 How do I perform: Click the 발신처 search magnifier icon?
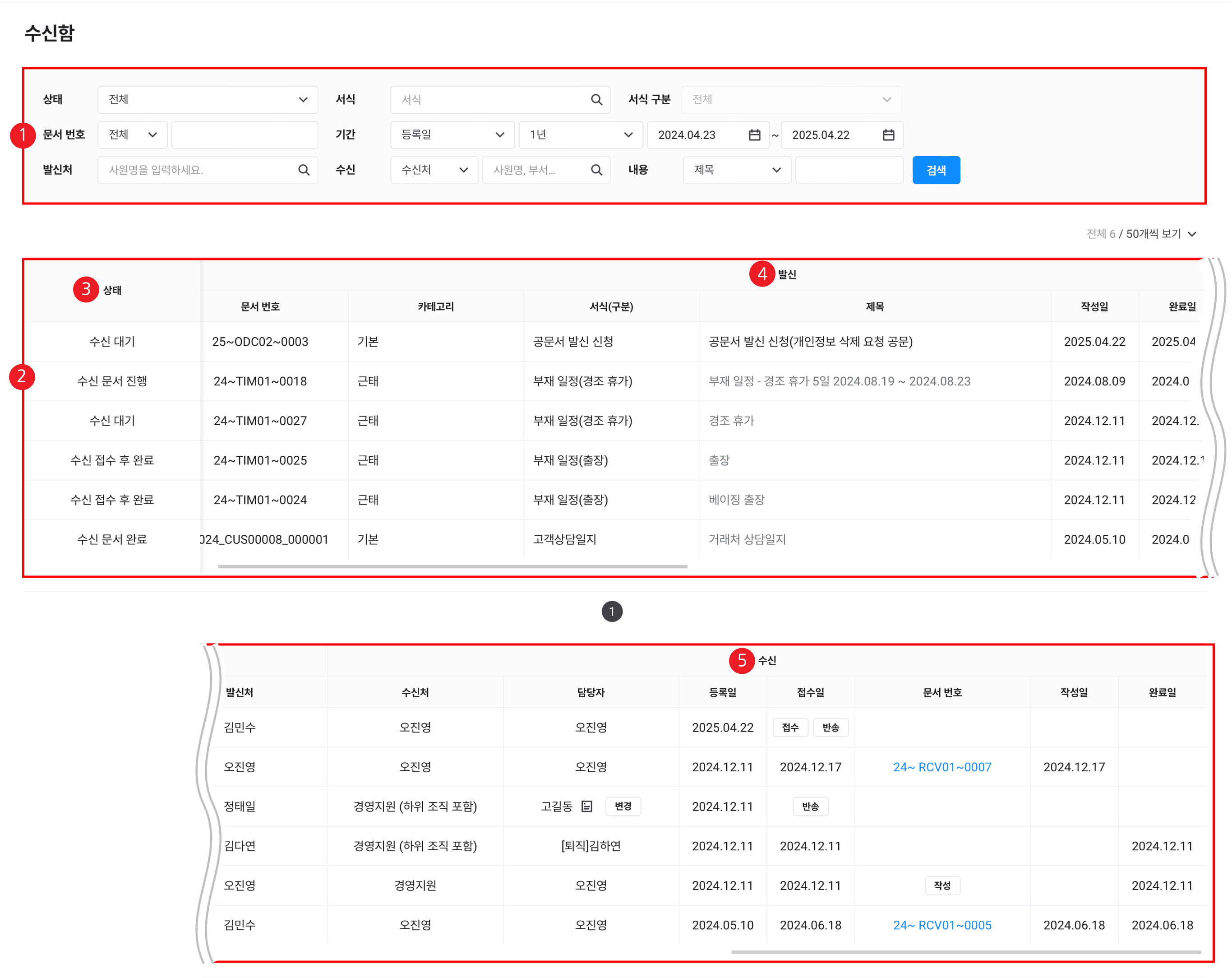tap(304, 170)
